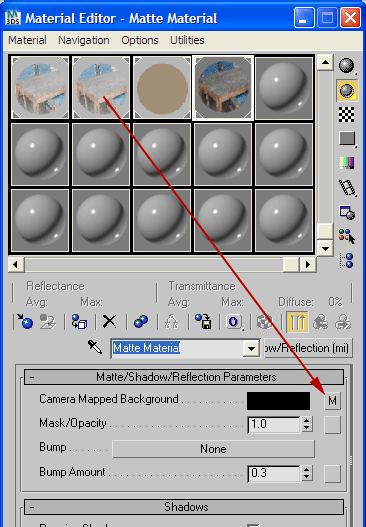The image size is (366, 527).
Task: Open the Utilities menu
Action: tap(187, 40)
